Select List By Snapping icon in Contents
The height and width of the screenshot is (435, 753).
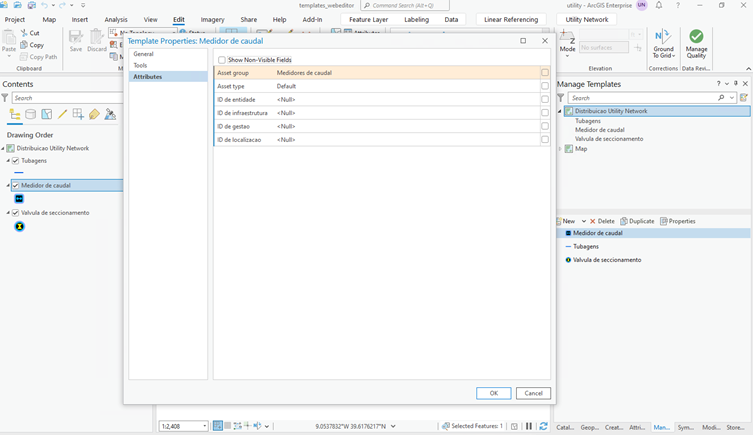[x=78, y=114]
